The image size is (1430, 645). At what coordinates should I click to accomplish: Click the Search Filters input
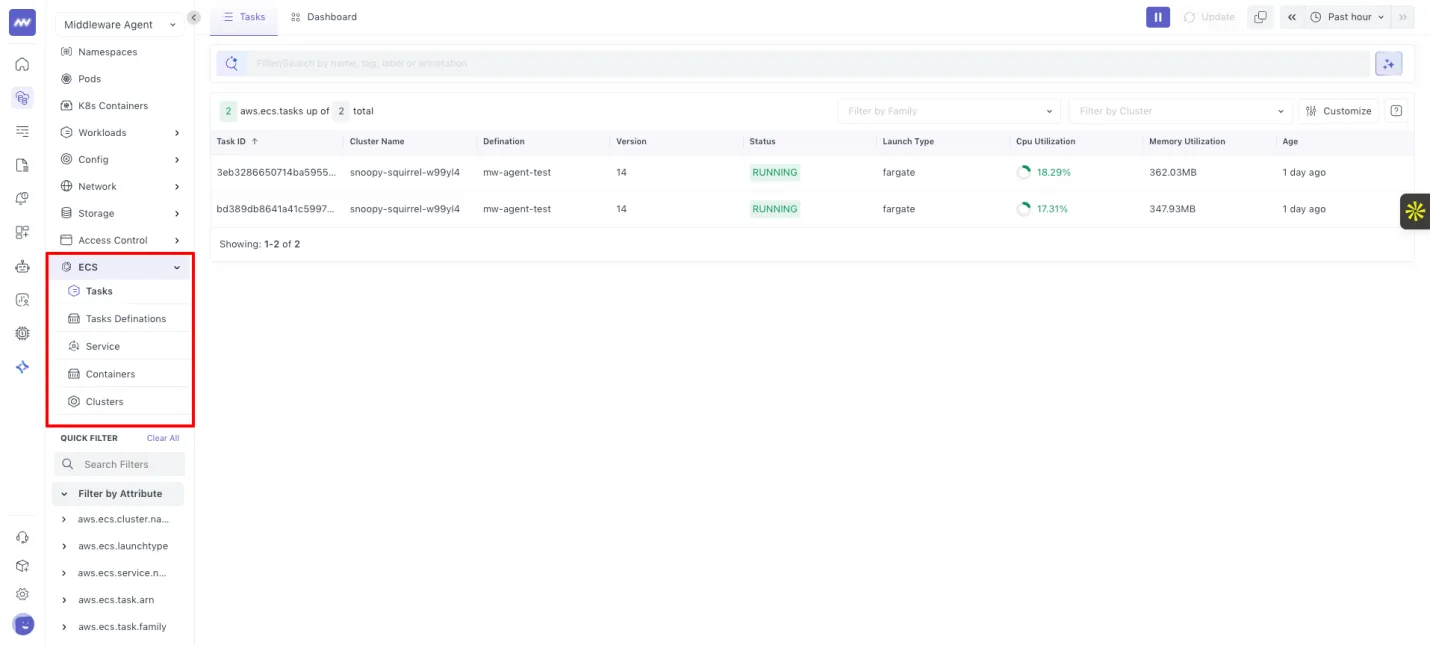click(119, 464)
